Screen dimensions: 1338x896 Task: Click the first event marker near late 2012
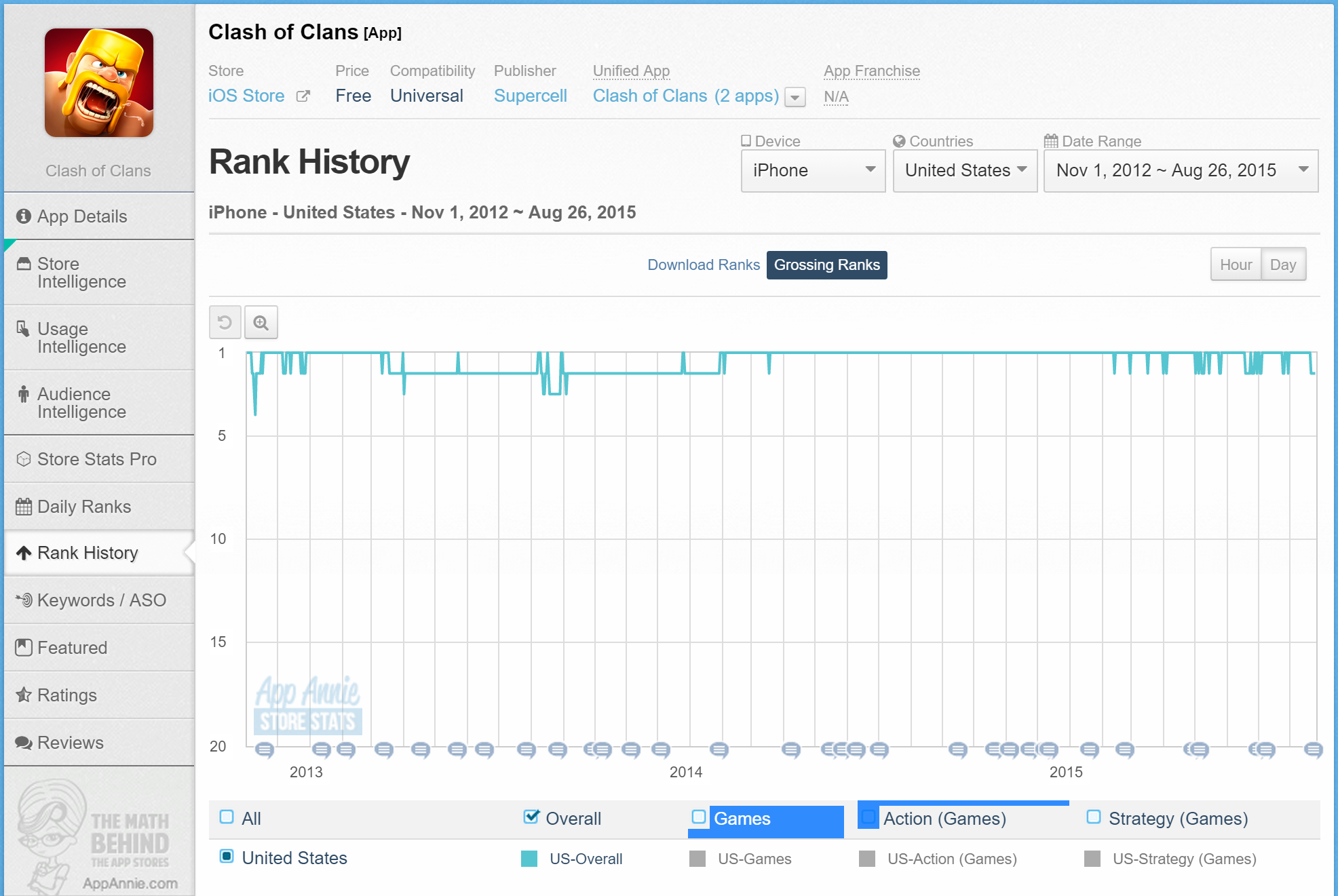265,749
